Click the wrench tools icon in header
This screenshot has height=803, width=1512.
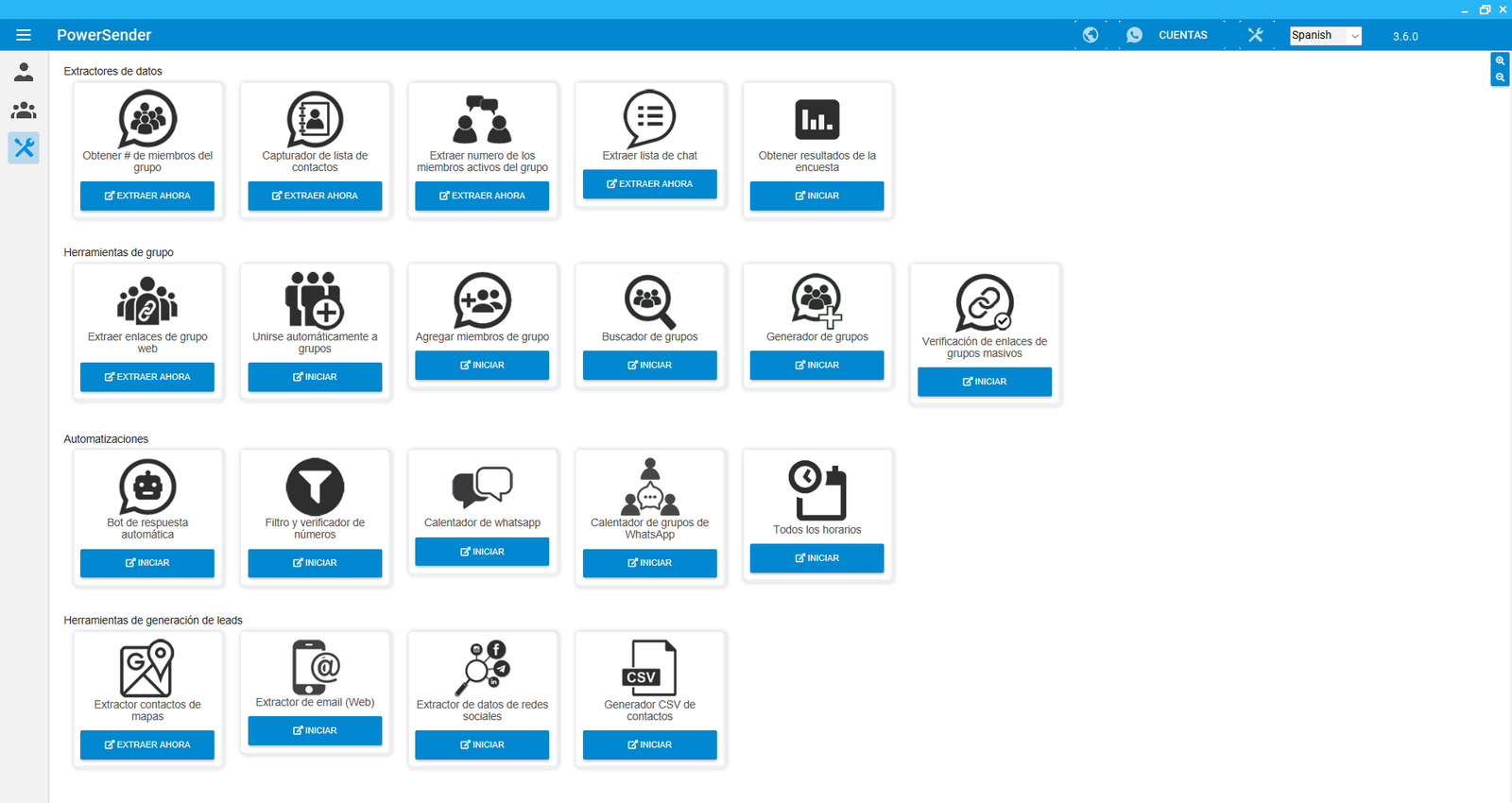tap(1255, 35)
